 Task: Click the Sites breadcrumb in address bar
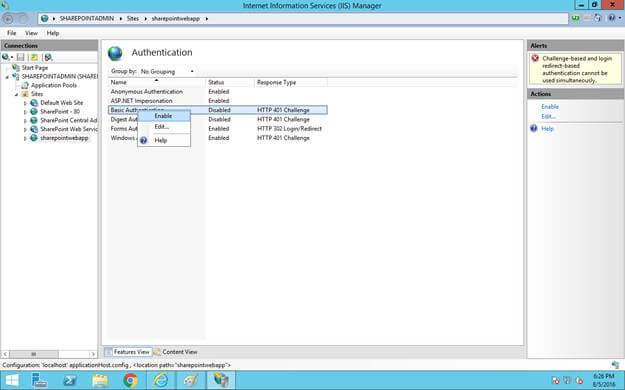[x=133, y=19]
